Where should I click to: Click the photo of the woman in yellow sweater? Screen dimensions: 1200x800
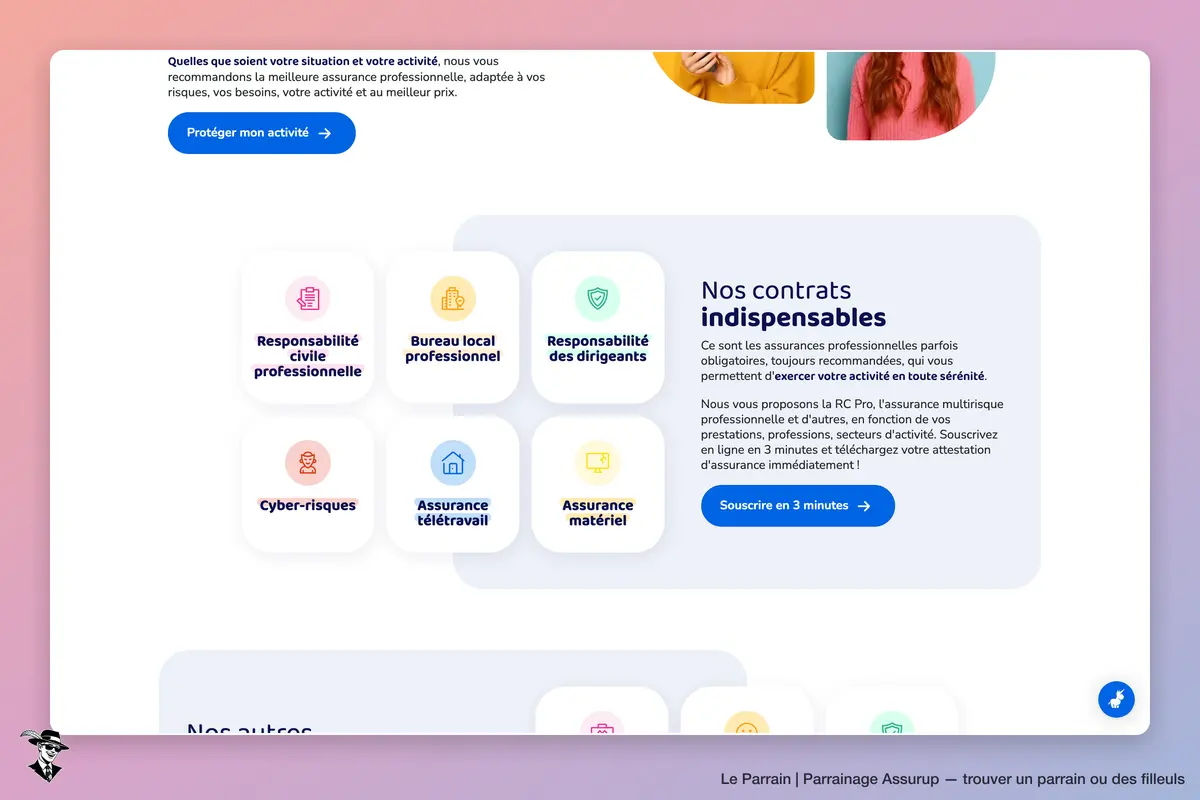coord(733,77)
